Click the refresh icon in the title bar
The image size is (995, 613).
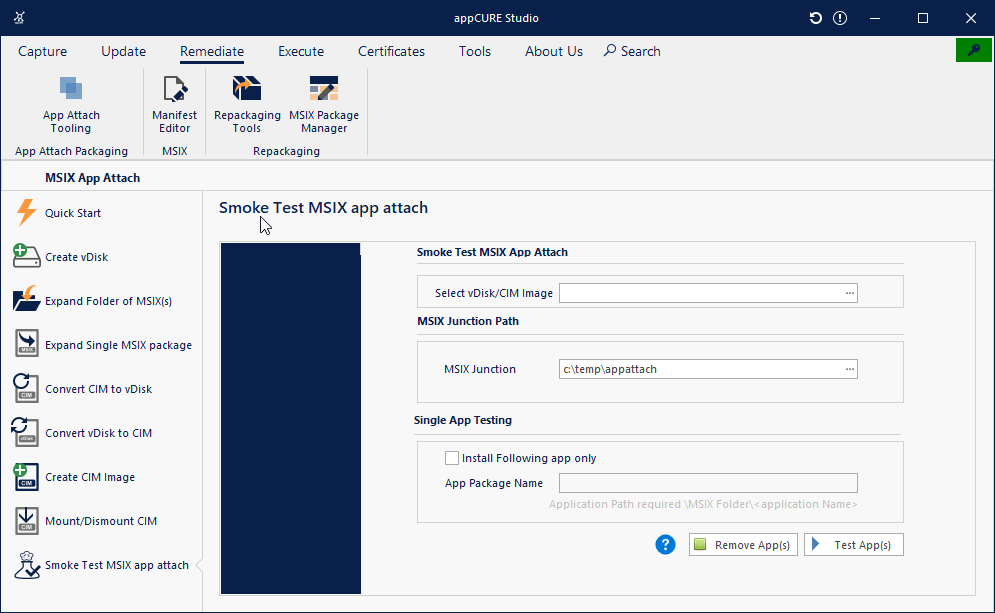[x=815, y=18]
